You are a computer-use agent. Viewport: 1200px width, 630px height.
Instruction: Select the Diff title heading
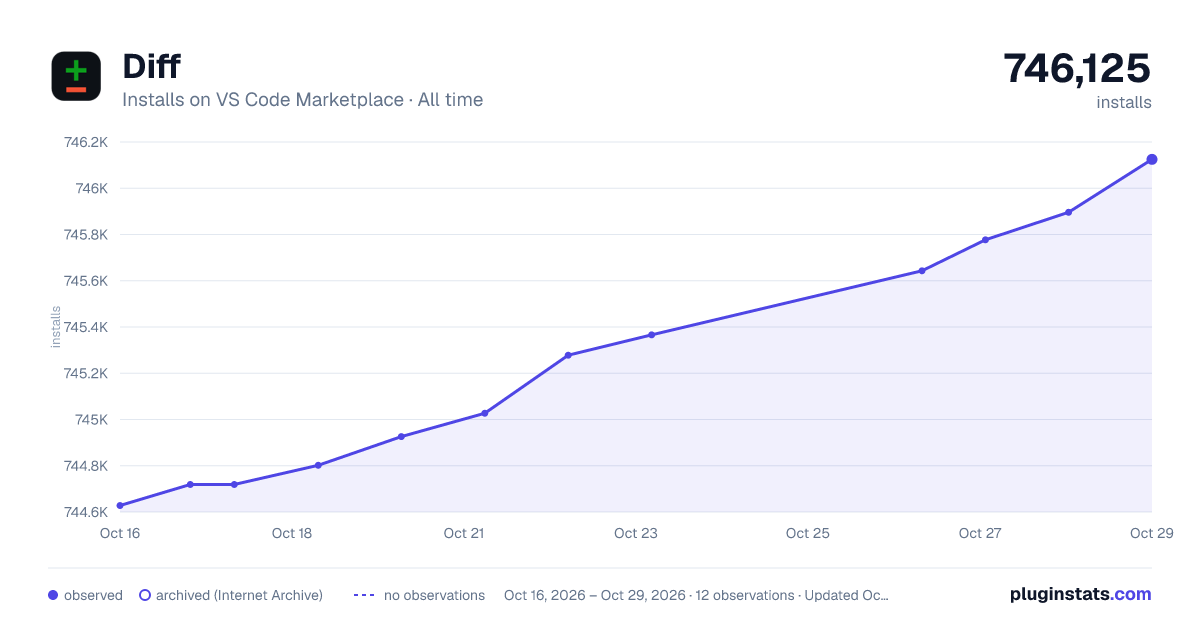point(151,67)
